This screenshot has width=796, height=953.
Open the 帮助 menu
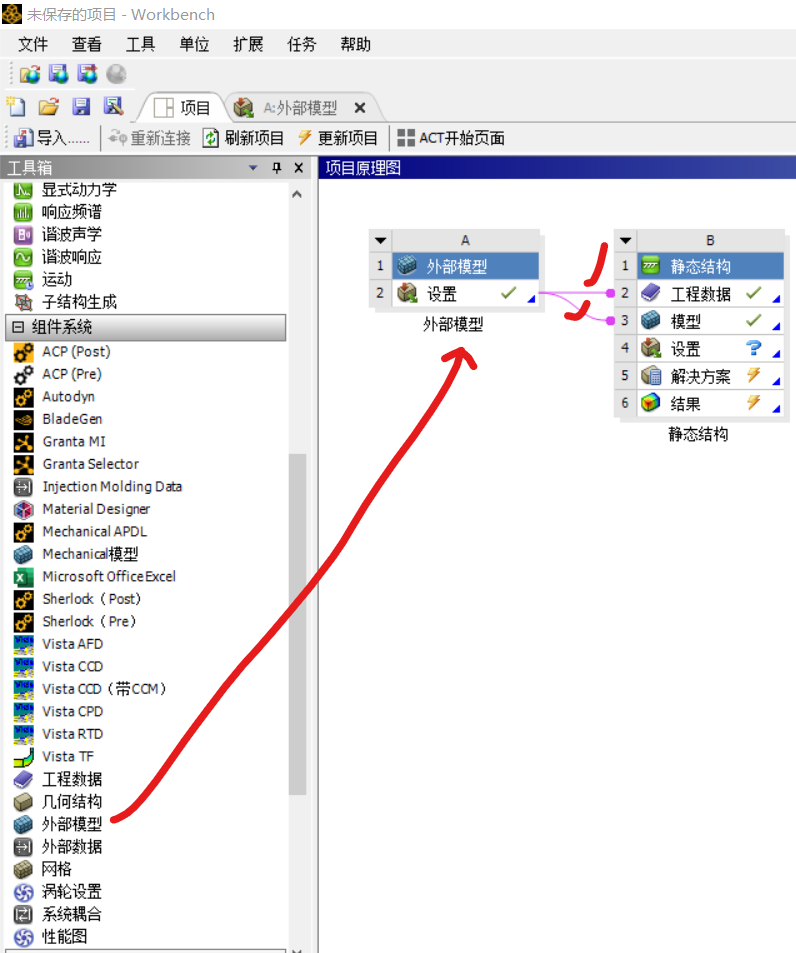pos(355,44)
